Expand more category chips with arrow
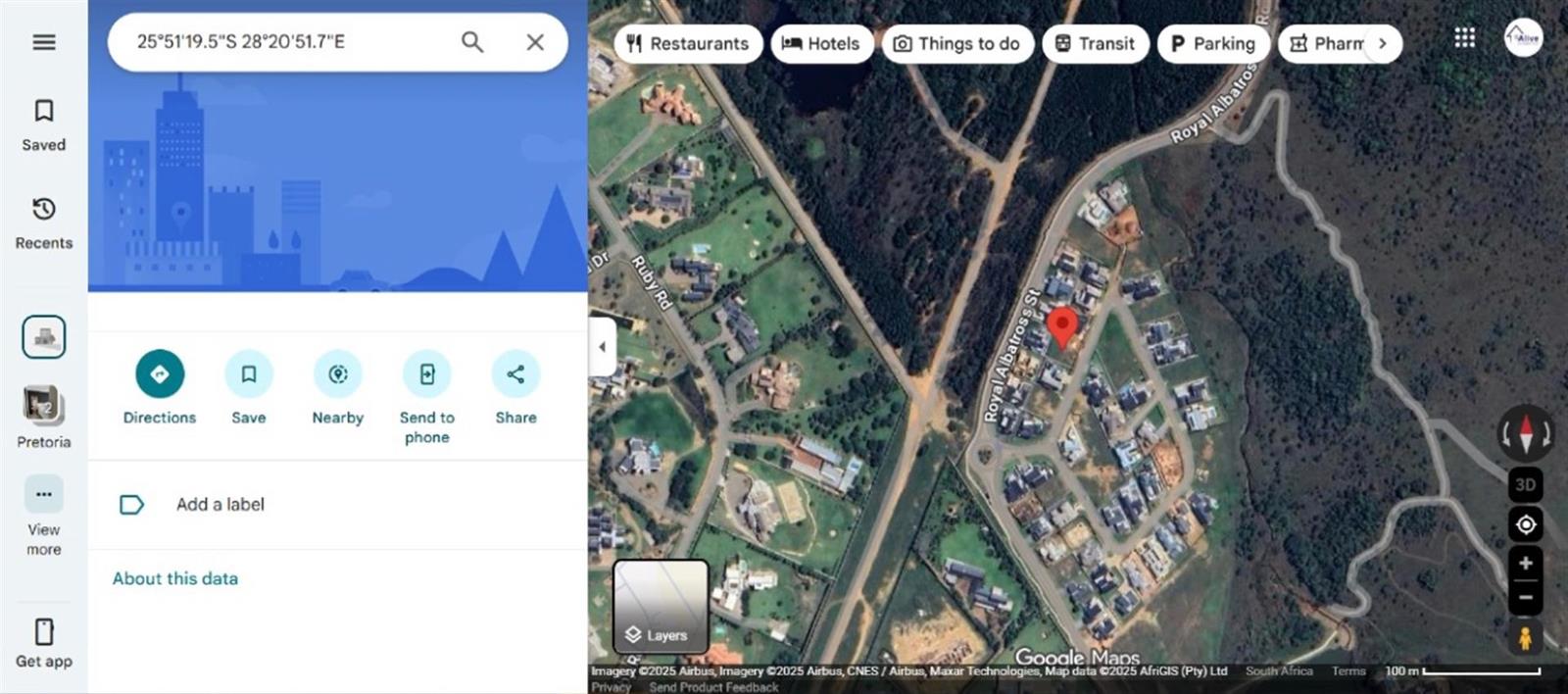This screenshot has height=694, width=1568. tap(1383, 43)
